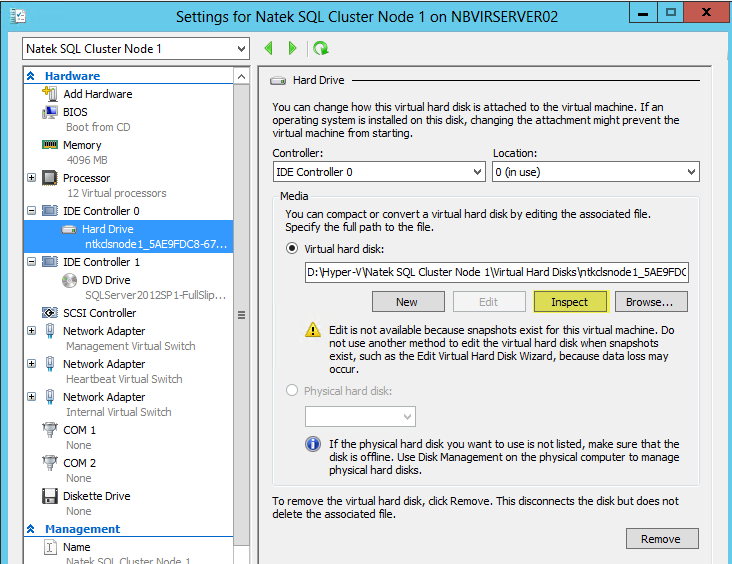The height and width of the screenshot is (564, 732).
Task: Click the "12 Virtual processors" text
Action: 117,193
